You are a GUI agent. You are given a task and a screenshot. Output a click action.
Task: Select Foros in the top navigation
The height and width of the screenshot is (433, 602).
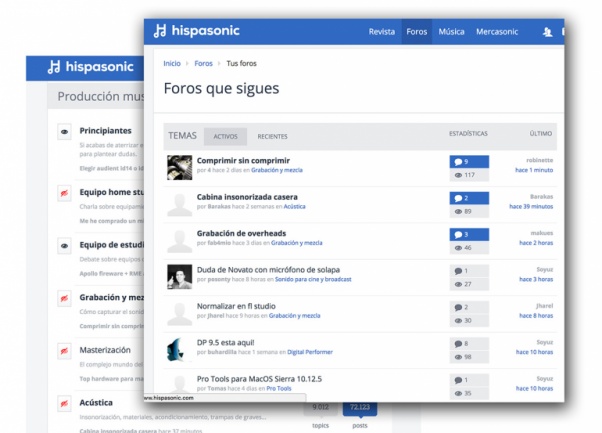(x=417, y=32)
